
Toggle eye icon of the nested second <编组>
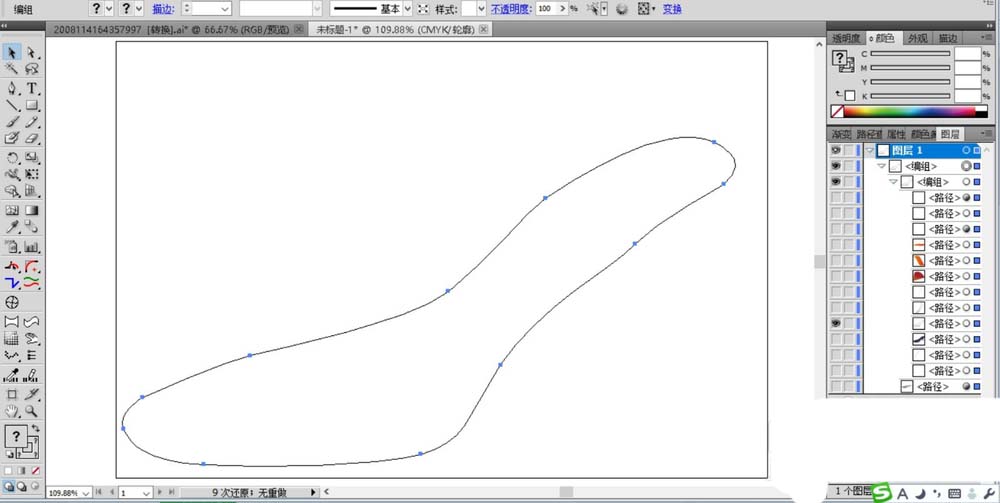835,182
